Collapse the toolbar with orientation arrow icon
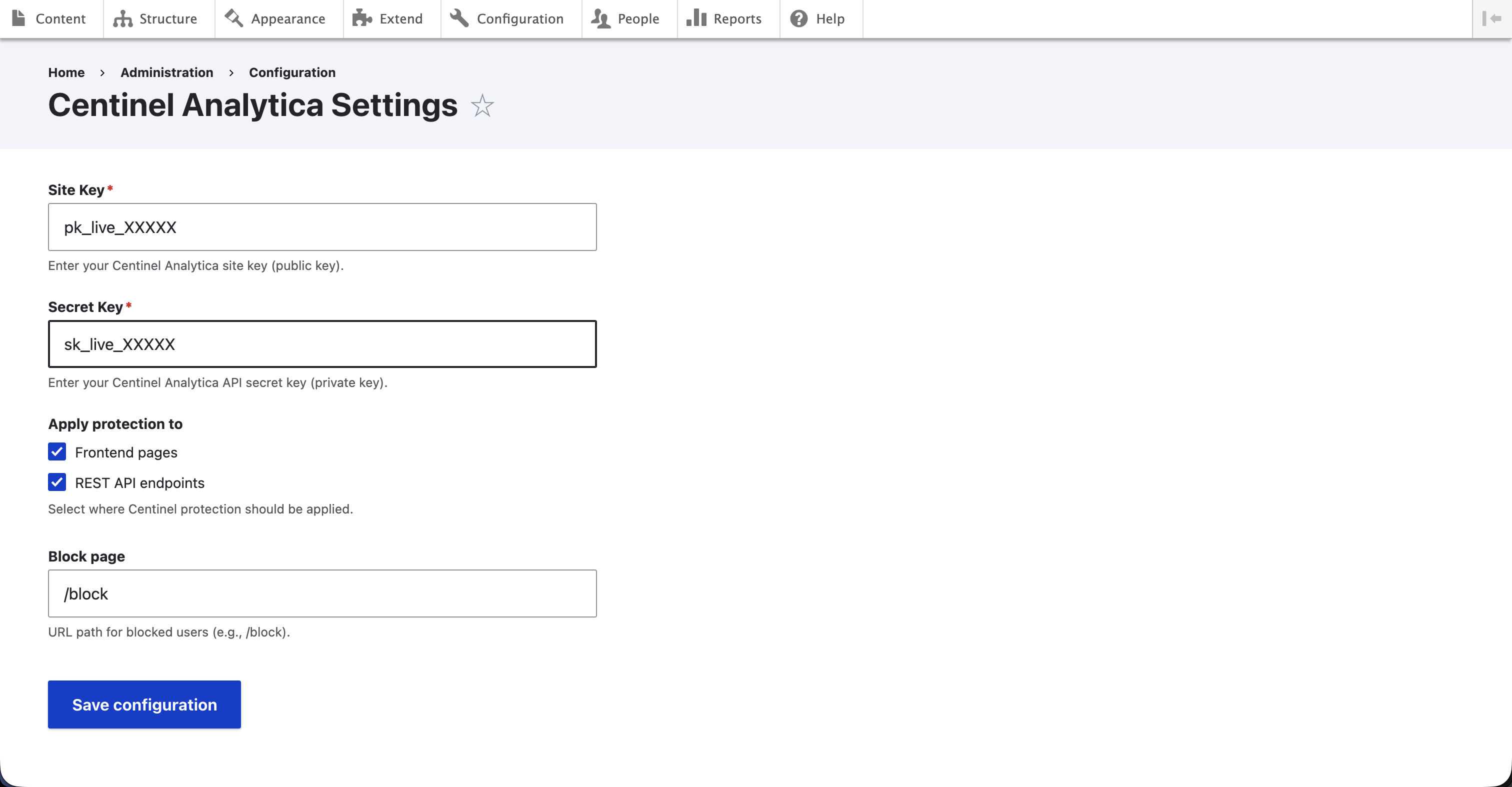1512x787 pixels. (1491, 19)
